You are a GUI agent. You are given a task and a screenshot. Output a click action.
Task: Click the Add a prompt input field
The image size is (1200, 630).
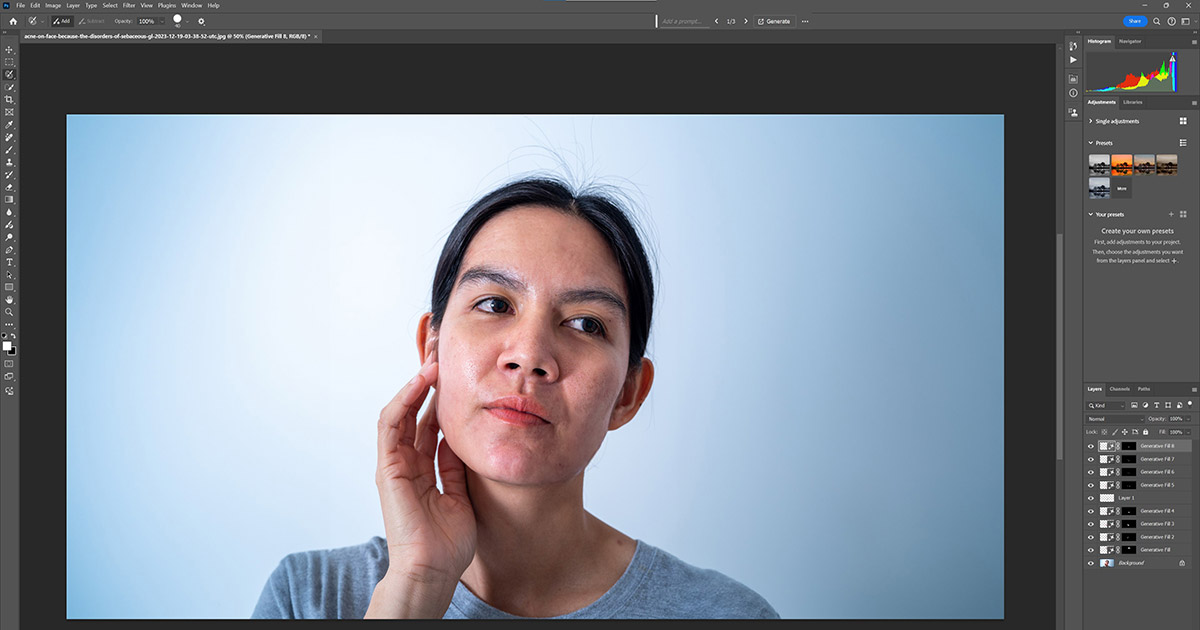[684, 21]
